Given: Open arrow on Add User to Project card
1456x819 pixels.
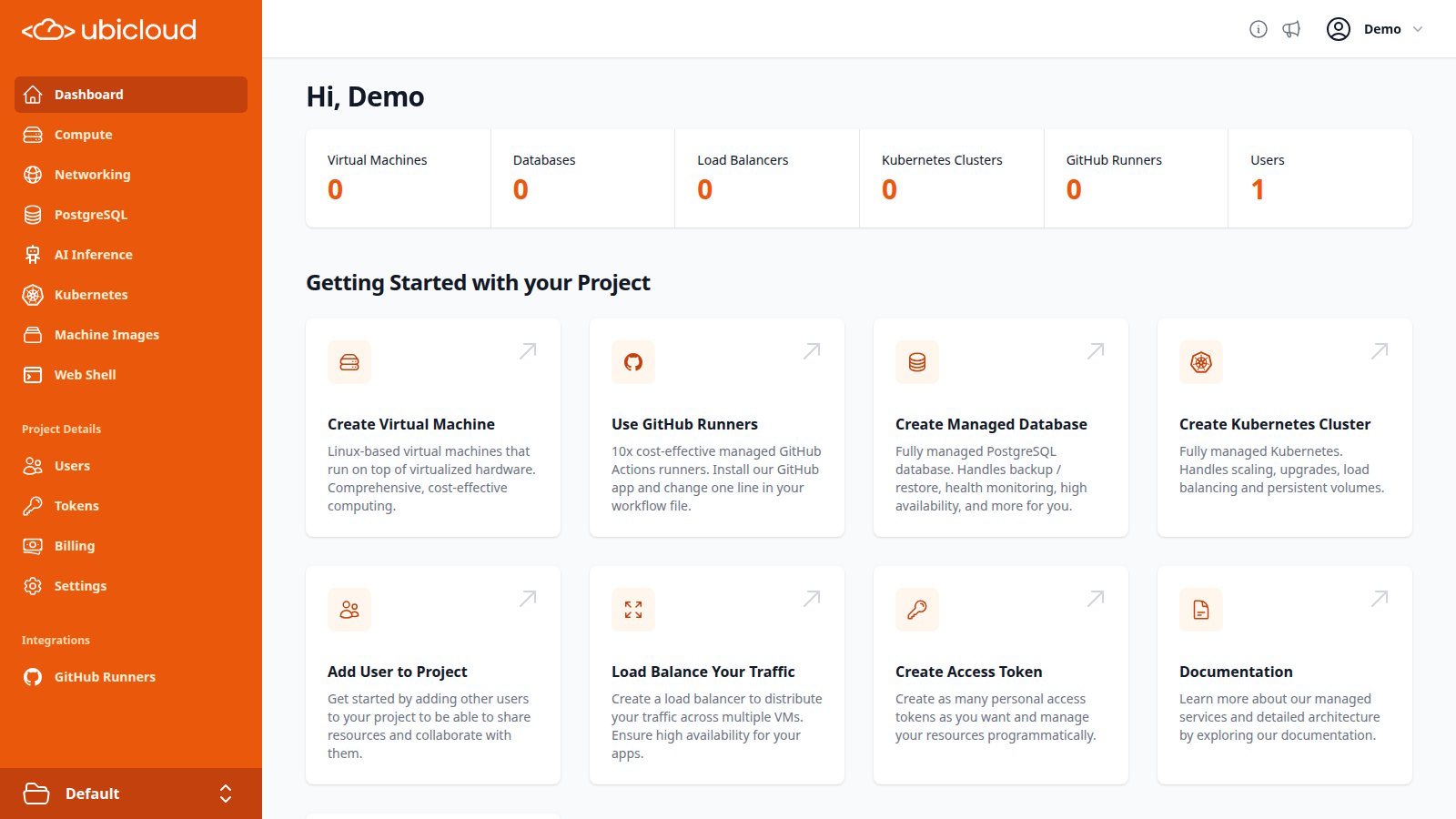Looking at the screenshot, I should (x=528, y=599).
